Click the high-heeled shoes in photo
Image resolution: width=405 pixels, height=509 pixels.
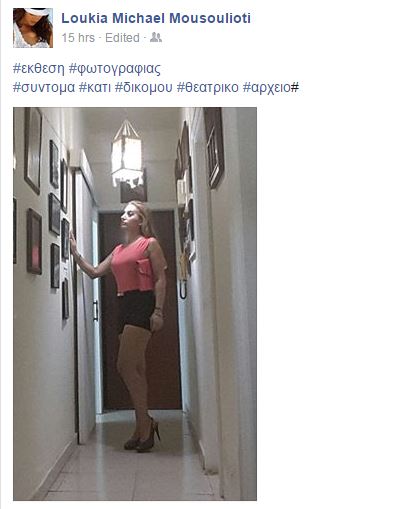point(143,435)
